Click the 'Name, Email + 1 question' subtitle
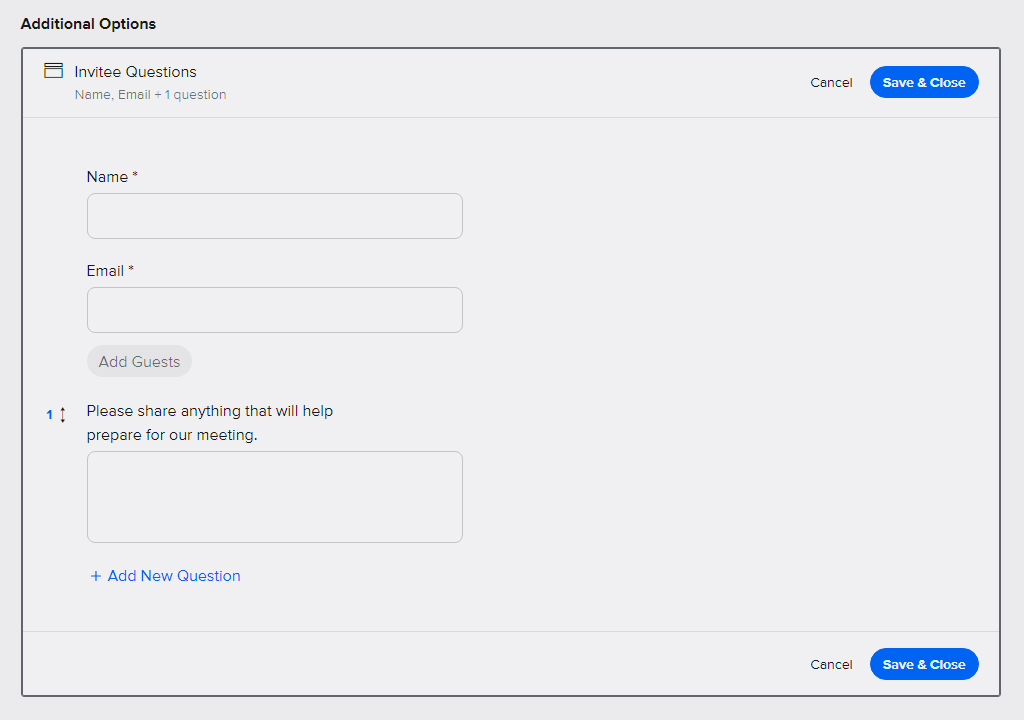1024x720 pixels. [150, 95]
